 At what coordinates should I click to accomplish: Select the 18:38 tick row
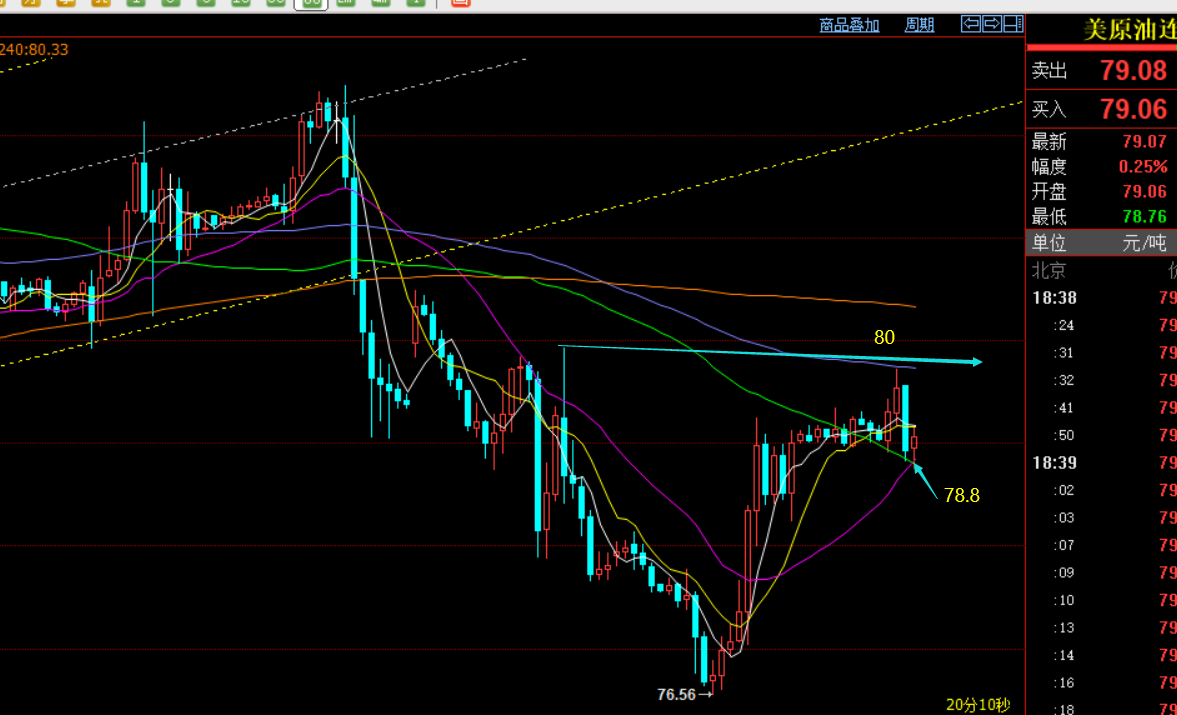(1101, 298)
